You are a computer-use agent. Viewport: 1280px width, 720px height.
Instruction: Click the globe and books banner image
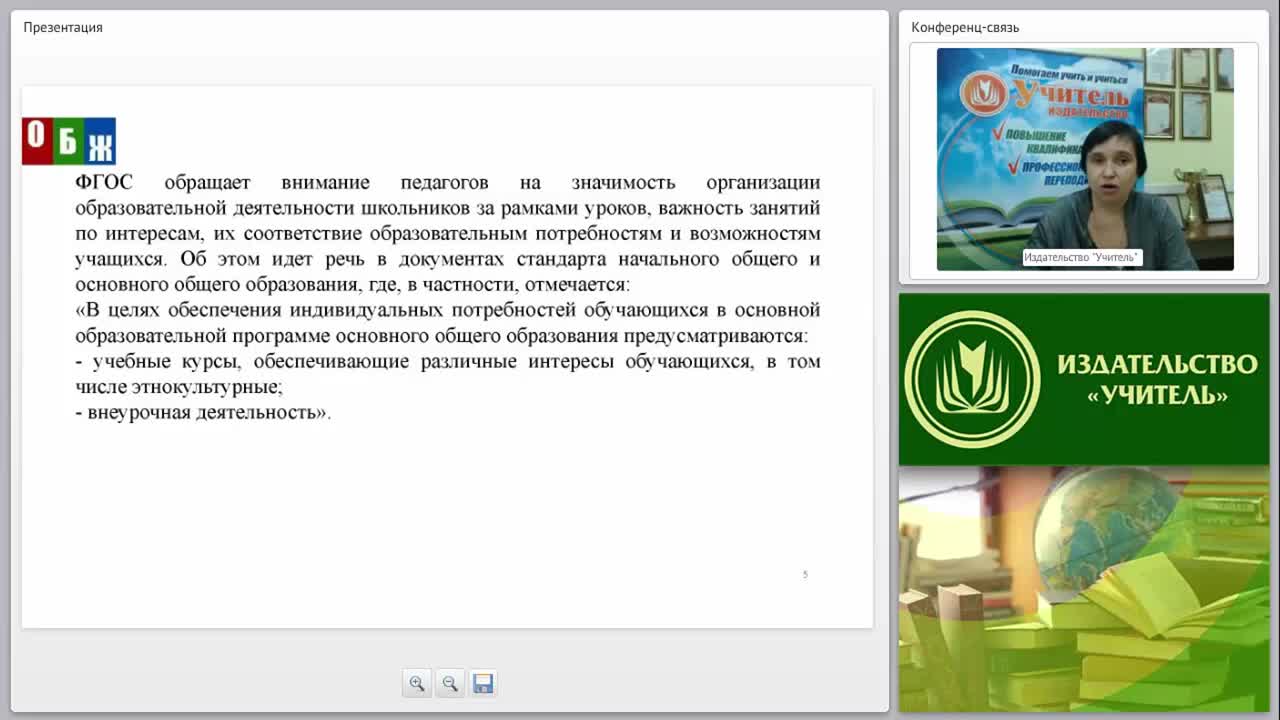[1084, 589]
